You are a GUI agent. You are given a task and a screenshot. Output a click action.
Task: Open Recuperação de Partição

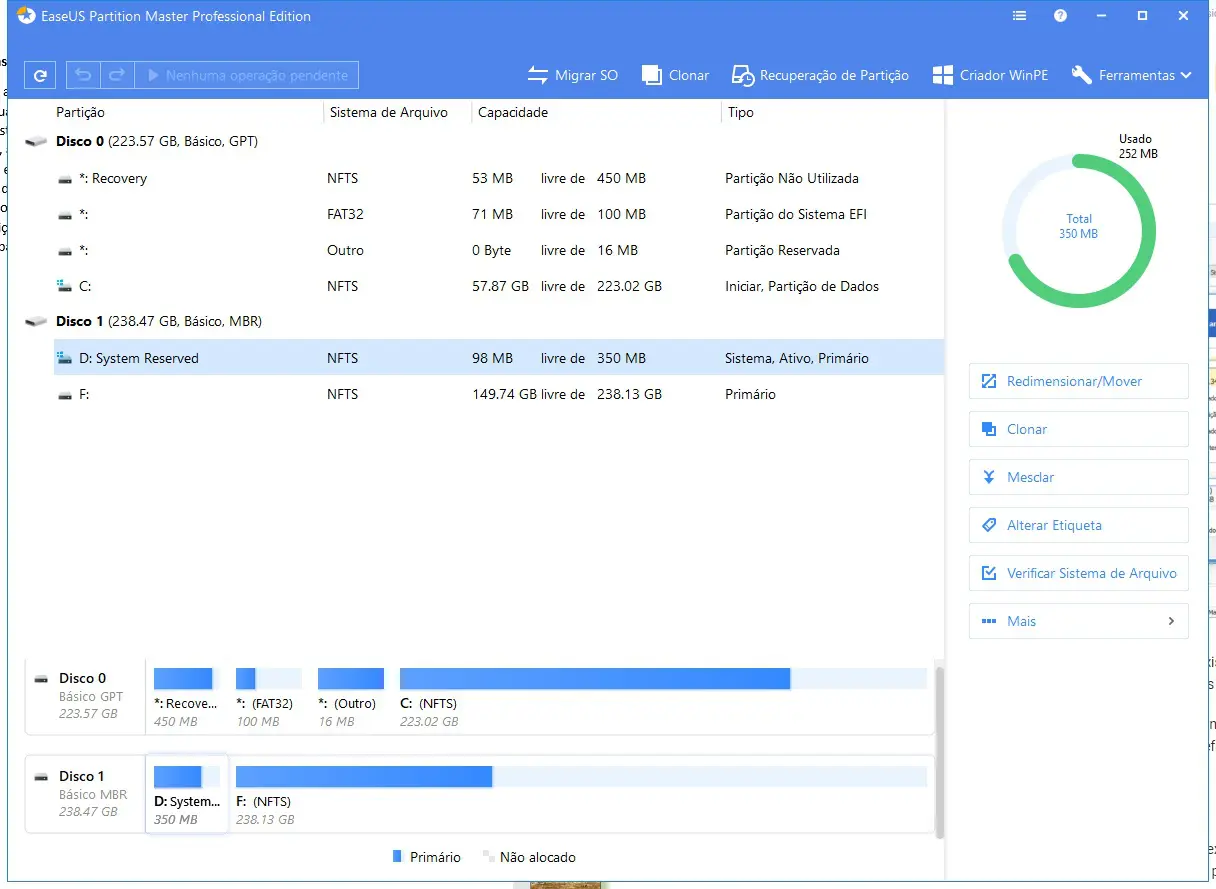pyautogui.click(x=820, y=75)
